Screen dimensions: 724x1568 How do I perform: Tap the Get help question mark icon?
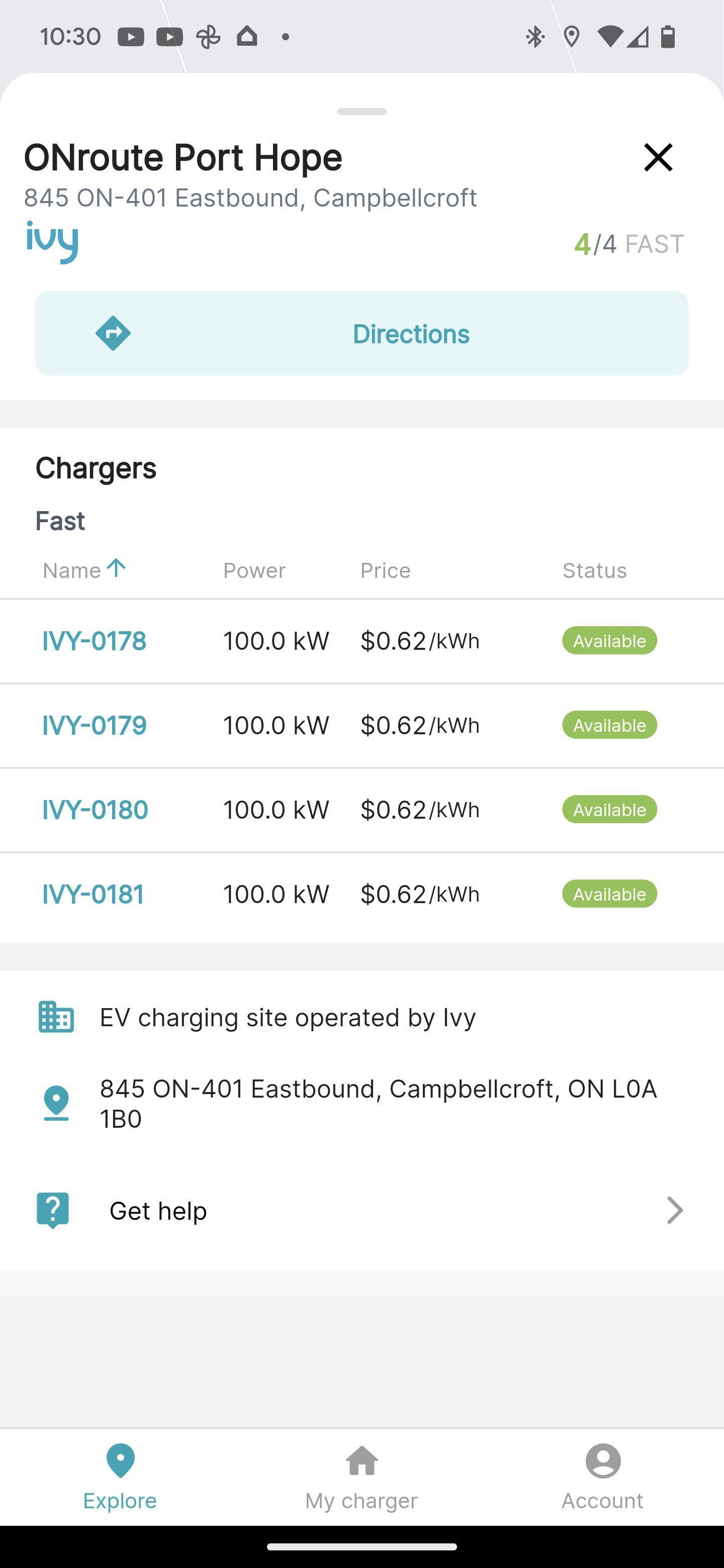click(53, 1210)
